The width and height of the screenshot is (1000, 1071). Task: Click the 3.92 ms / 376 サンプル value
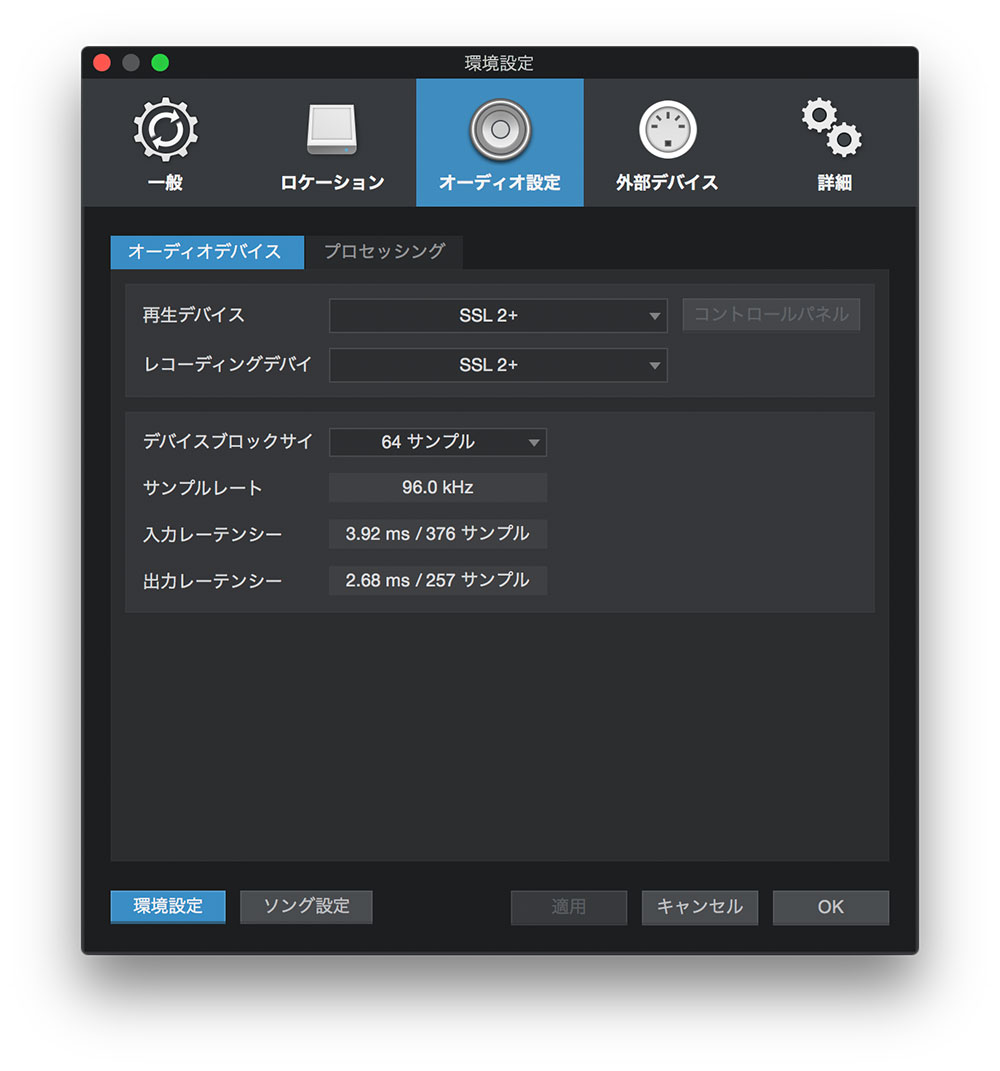[x=438, y=534]
